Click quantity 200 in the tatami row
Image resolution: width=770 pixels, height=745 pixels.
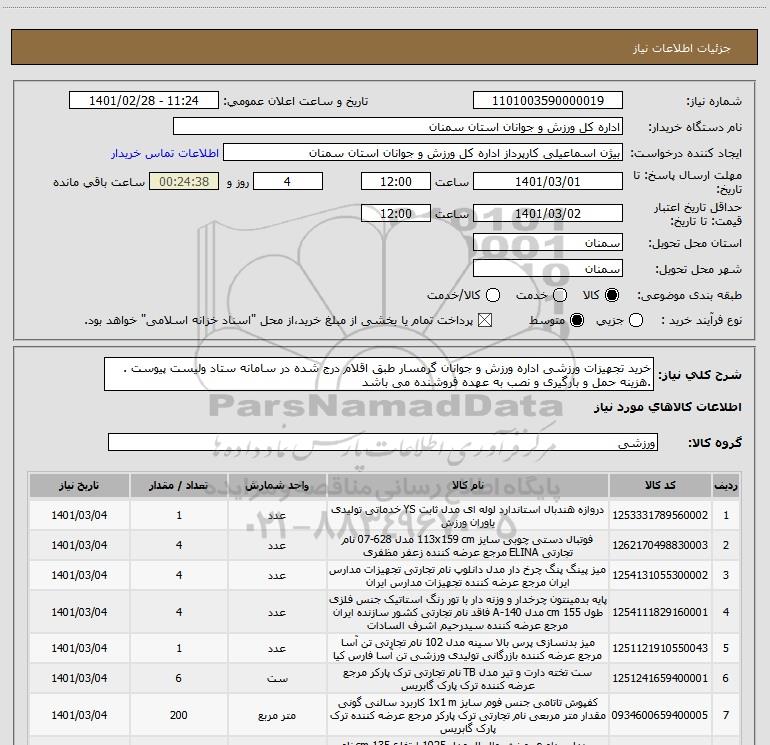(179, 715)
